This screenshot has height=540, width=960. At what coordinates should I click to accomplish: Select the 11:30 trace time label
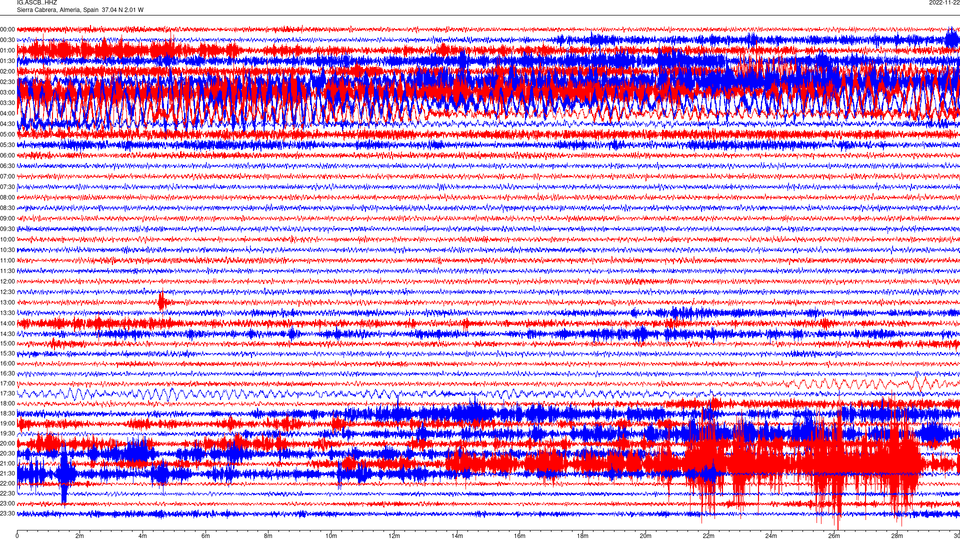pos(7,271)
